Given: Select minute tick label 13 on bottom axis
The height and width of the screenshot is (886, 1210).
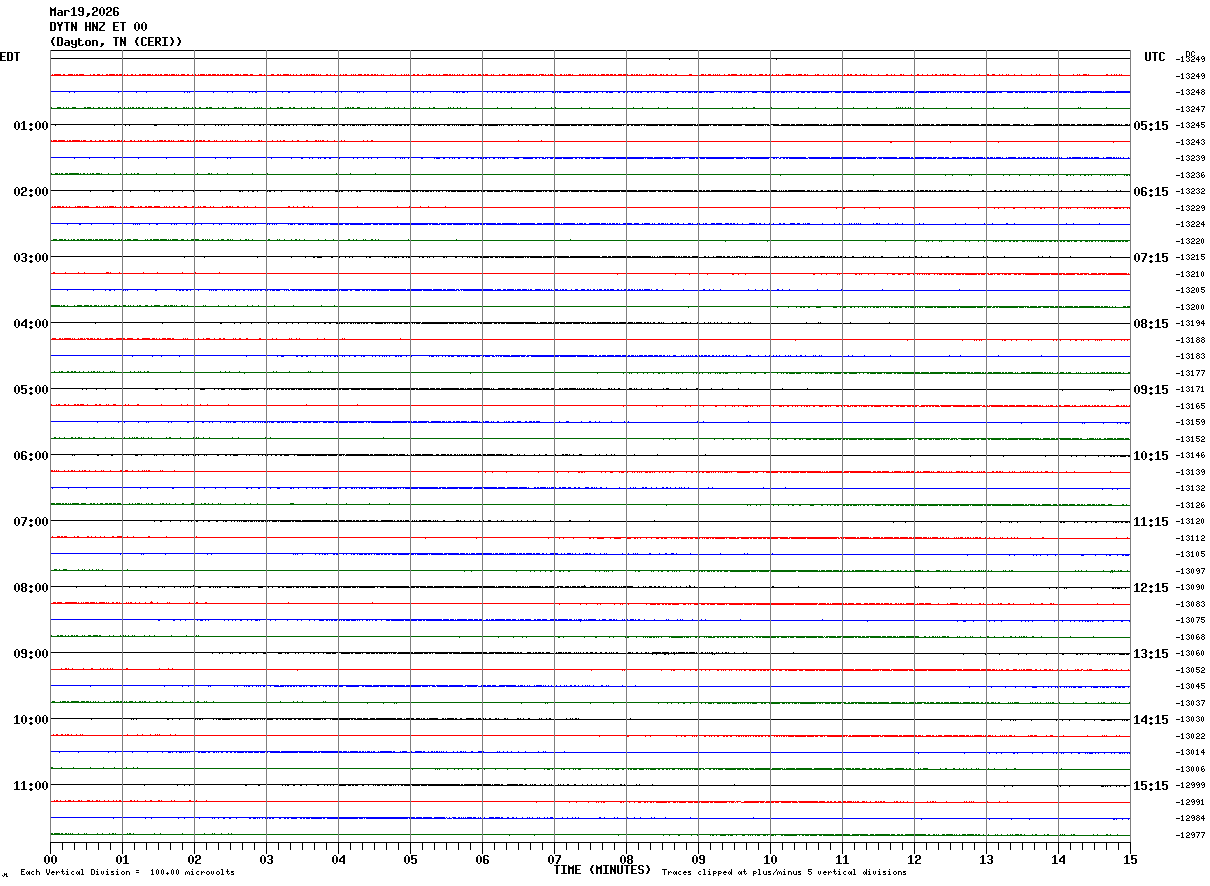Looking at the screenshot, I should pyautogui.click(x=986, y=859).
